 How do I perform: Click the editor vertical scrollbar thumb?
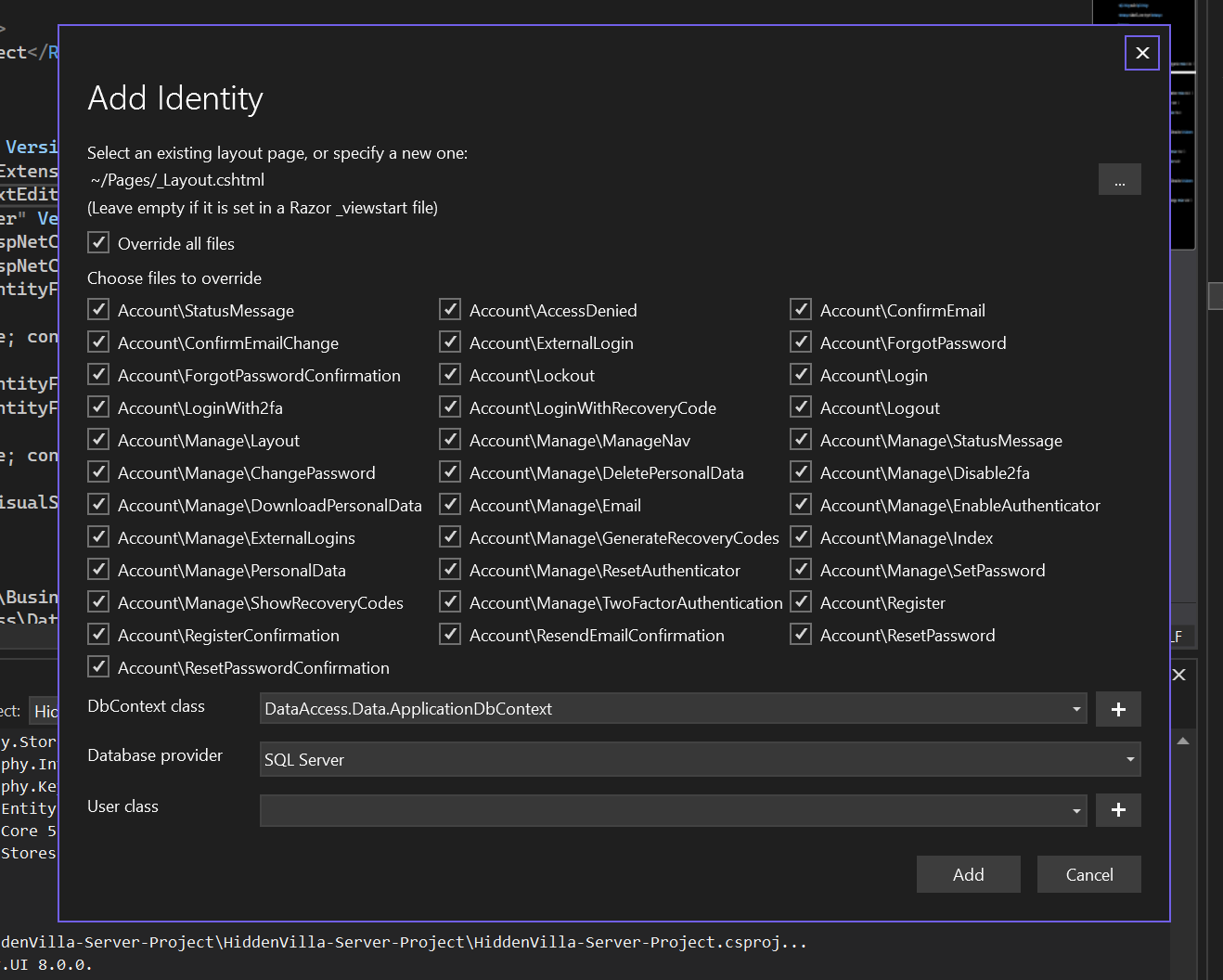pyautogui.click(x=1216, y=296)
